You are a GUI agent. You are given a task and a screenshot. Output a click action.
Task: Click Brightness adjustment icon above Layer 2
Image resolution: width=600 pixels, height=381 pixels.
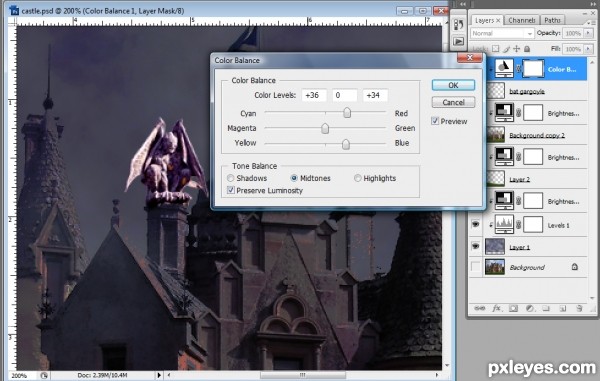point(504,156)
